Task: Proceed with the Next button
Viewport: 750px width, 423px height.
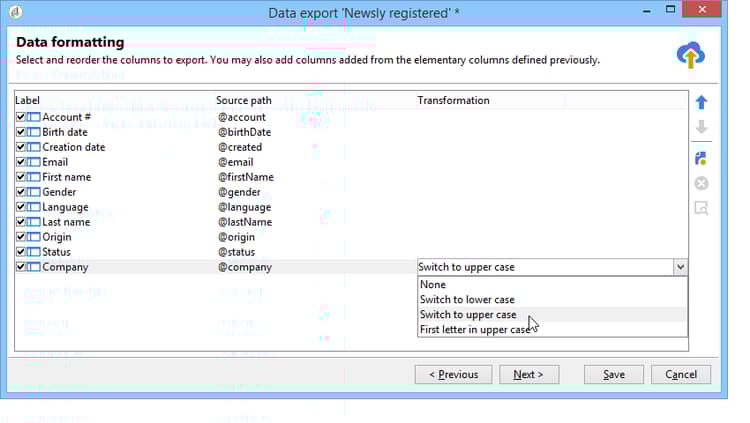Action: [529, 374]
